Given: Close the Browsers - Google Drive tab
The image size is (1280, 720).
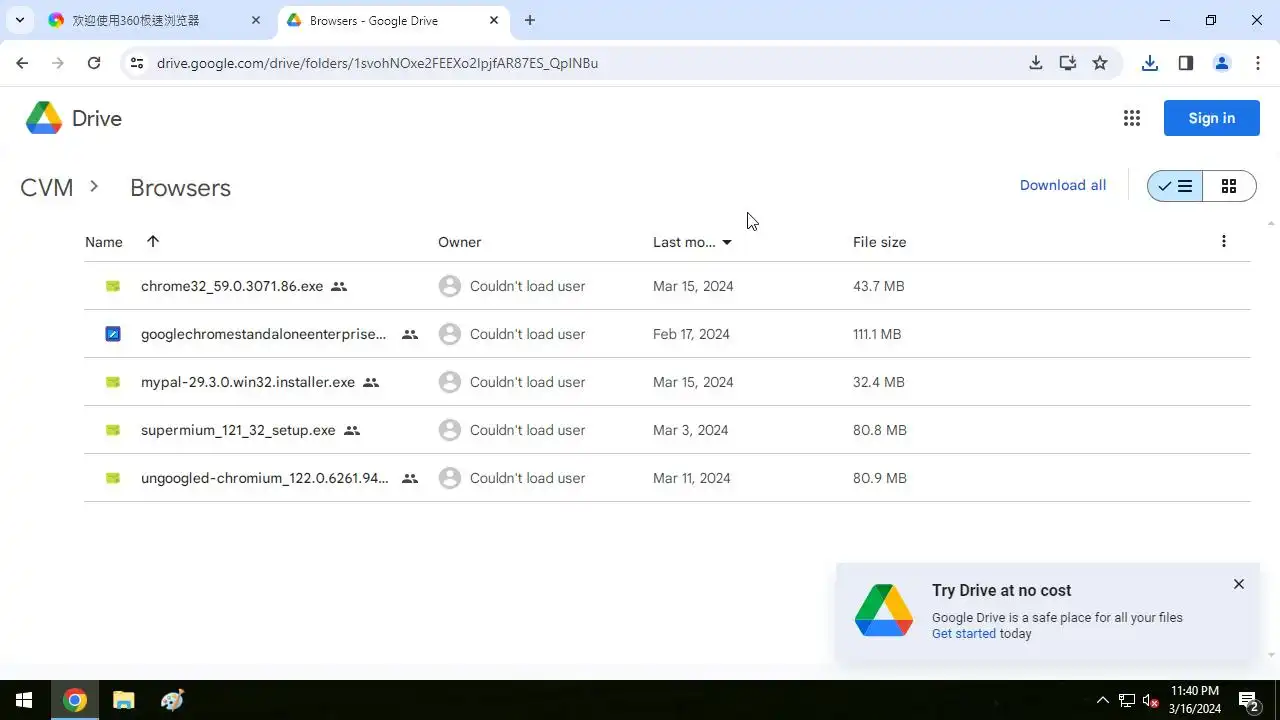Looking at the screenshot, I should (x=494, y=20).
